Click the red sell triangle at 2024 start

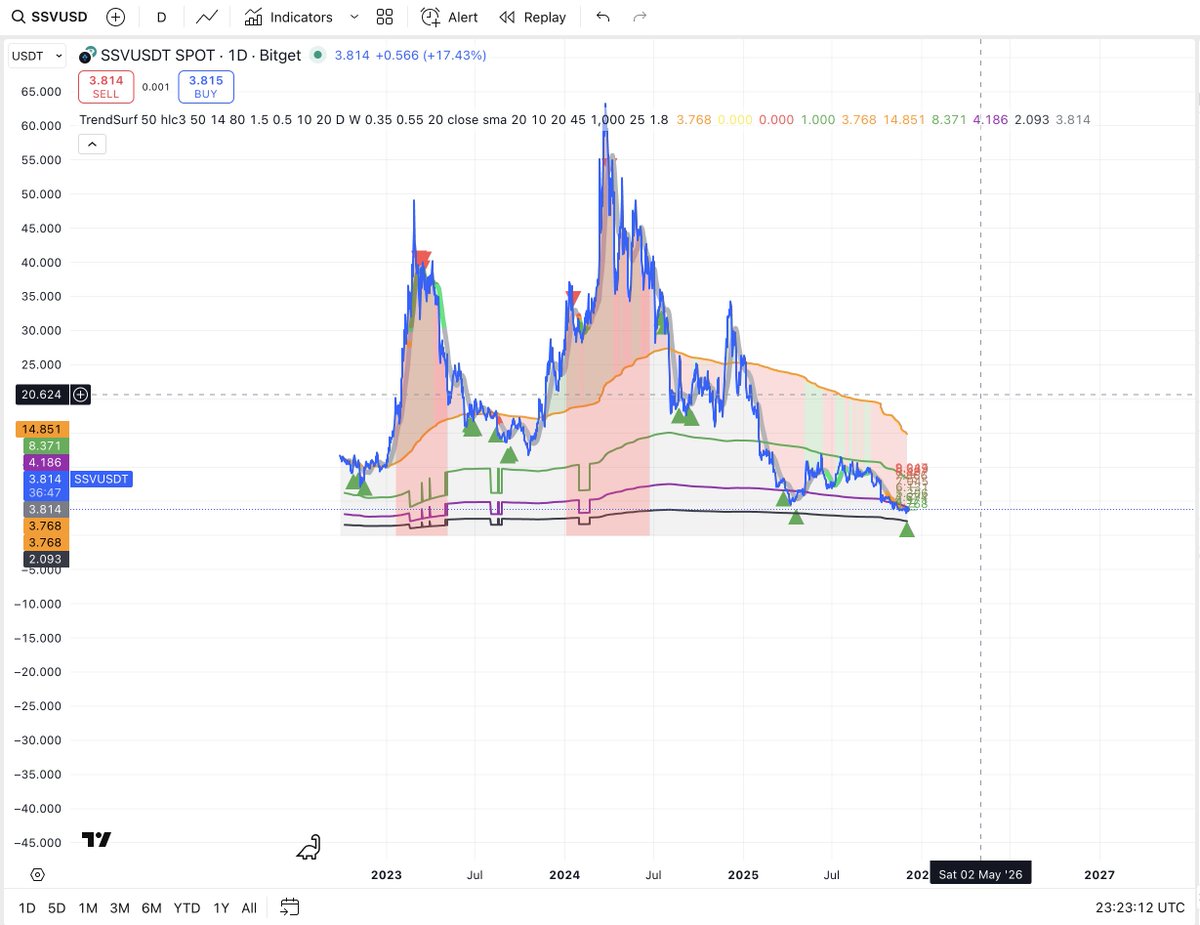click(573, 297)
